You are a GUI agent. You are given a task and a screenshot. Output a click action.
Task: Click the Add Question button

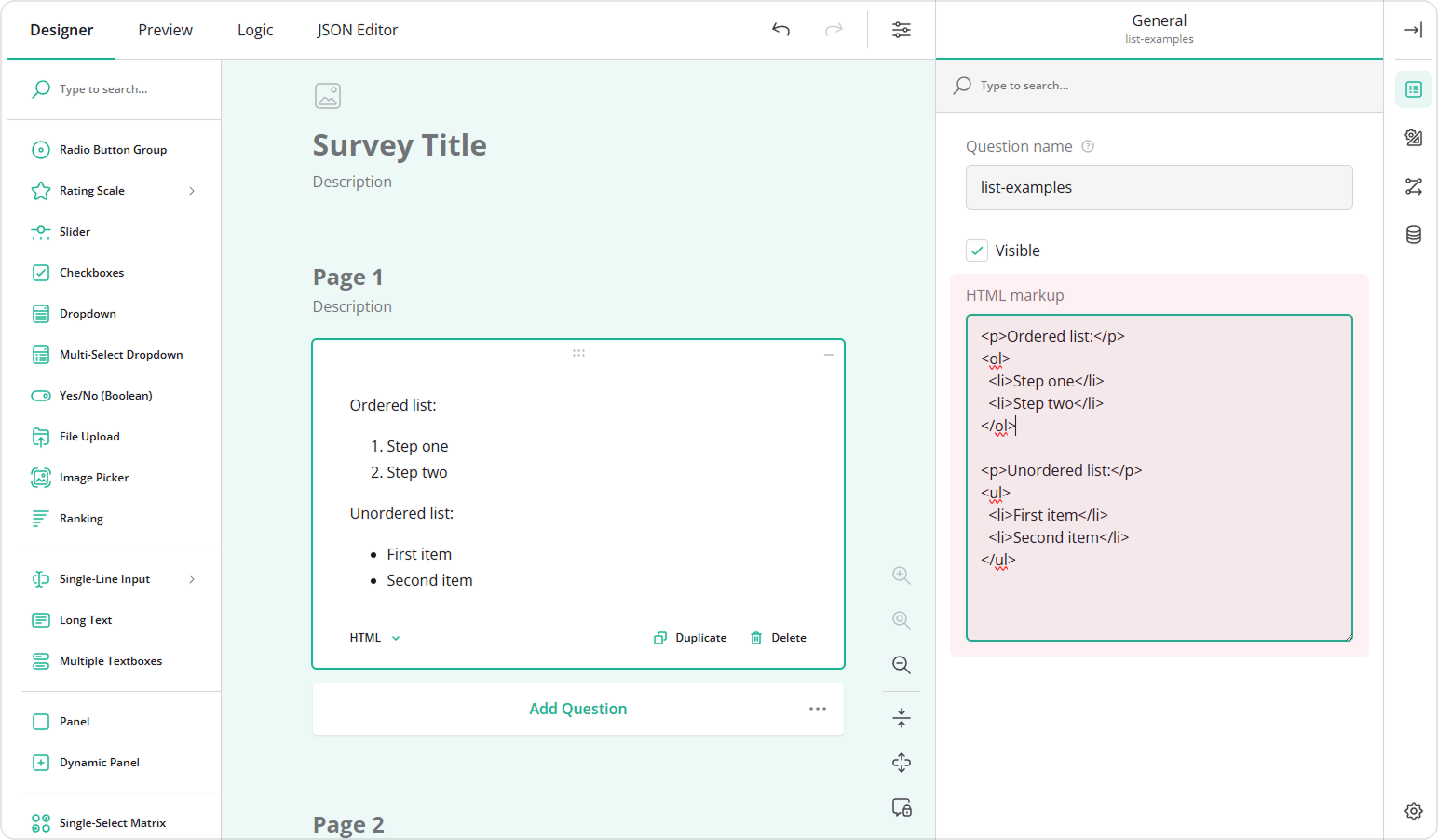[x=577, y=708]
